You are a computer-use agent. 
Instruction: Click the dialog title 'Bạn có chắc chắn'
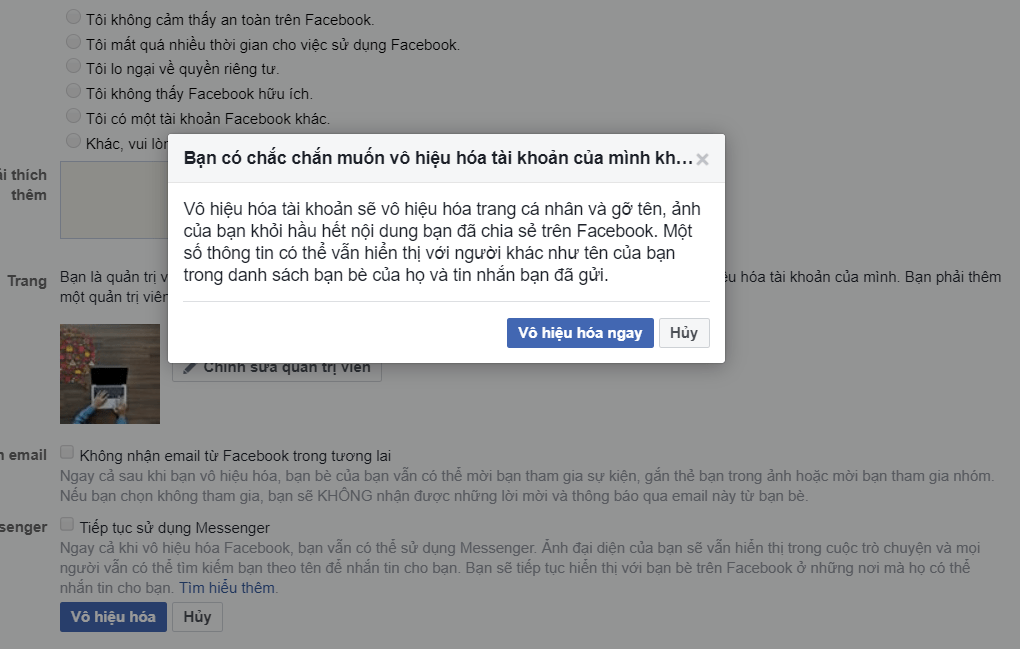click(x=437, y=159)
